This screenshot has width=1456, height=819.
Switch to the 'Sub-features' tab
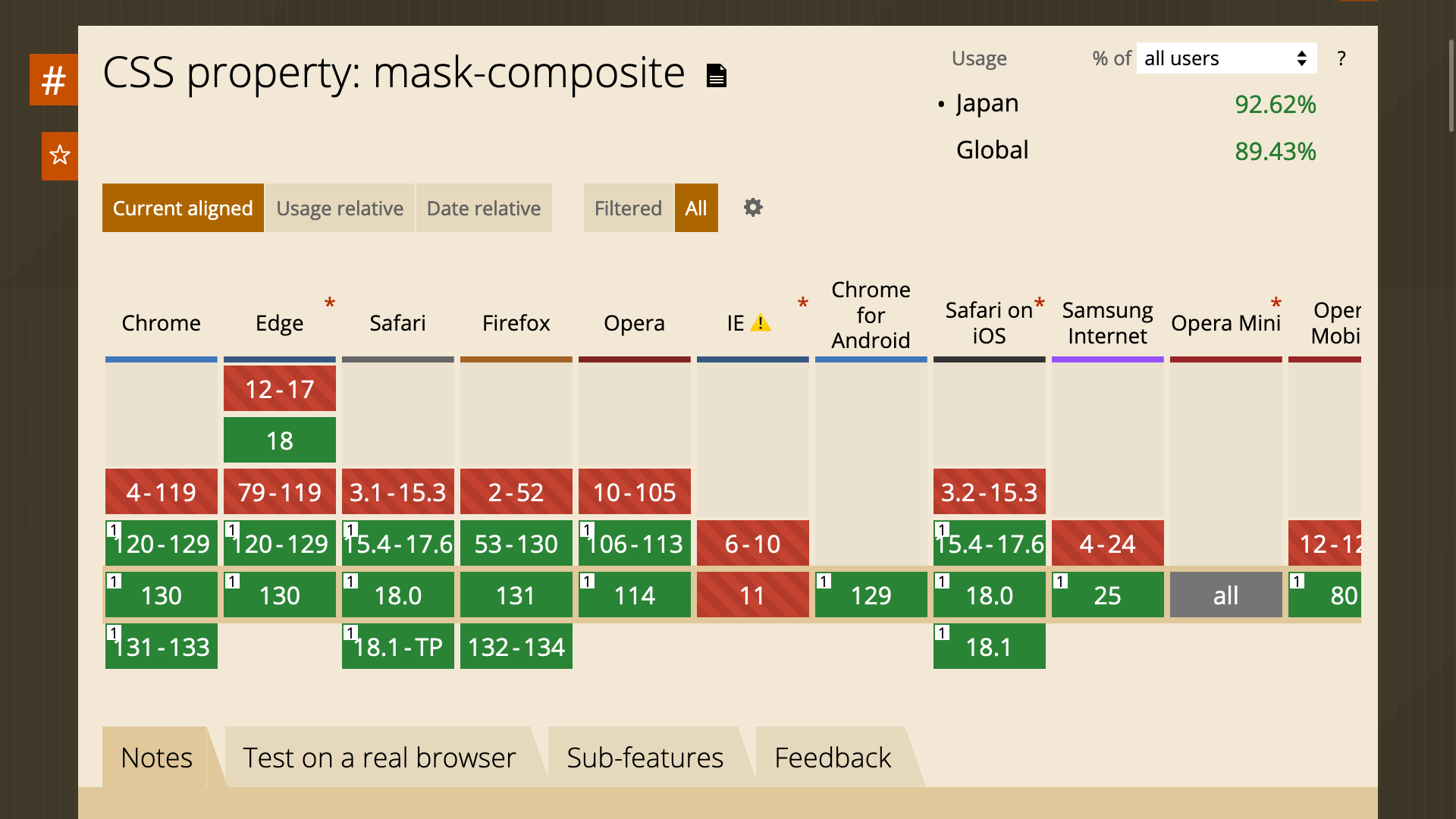click(x=645, y=758)
